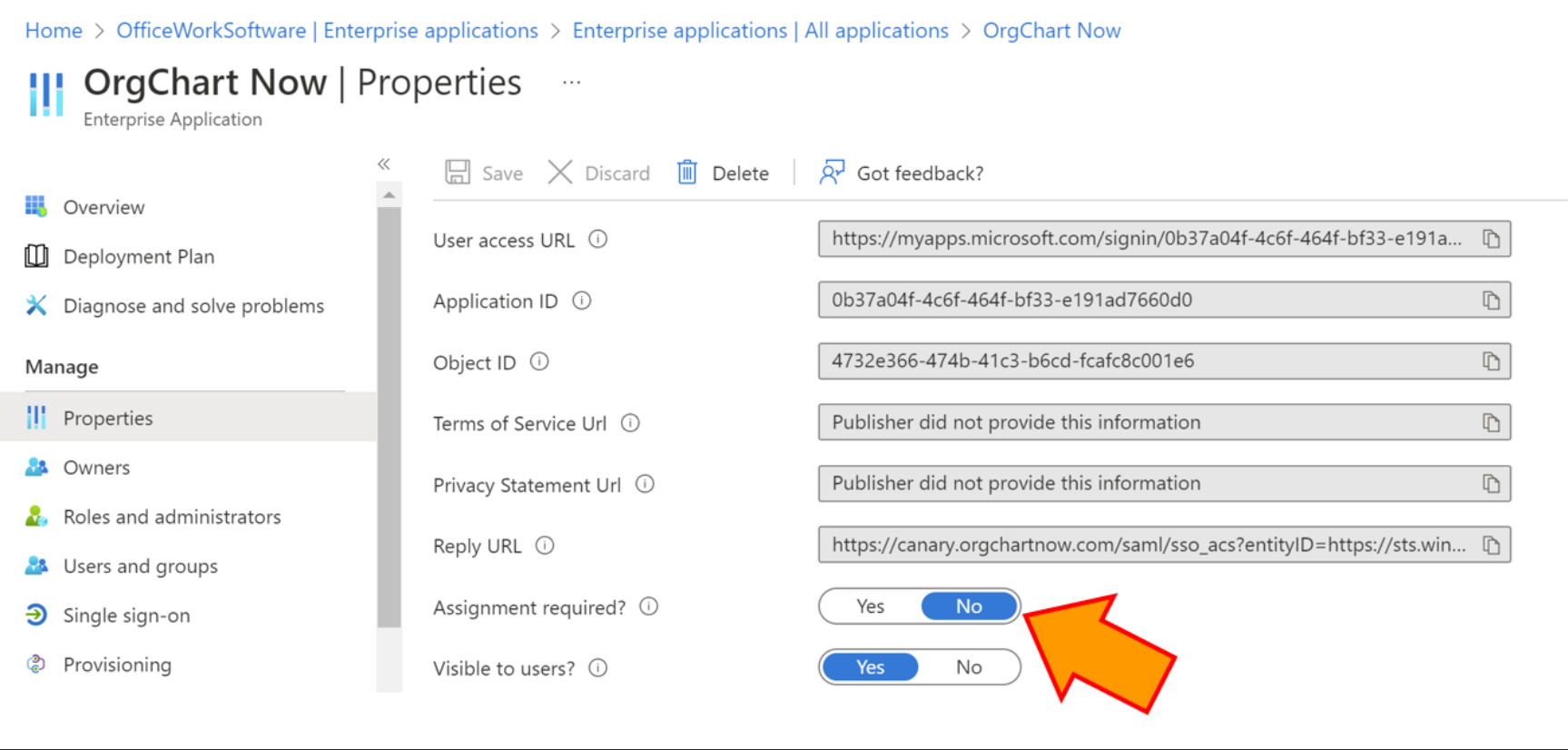Set Visible to users to Yes
The width and height of the screenshot is (1568, 750).
(870, 667)
